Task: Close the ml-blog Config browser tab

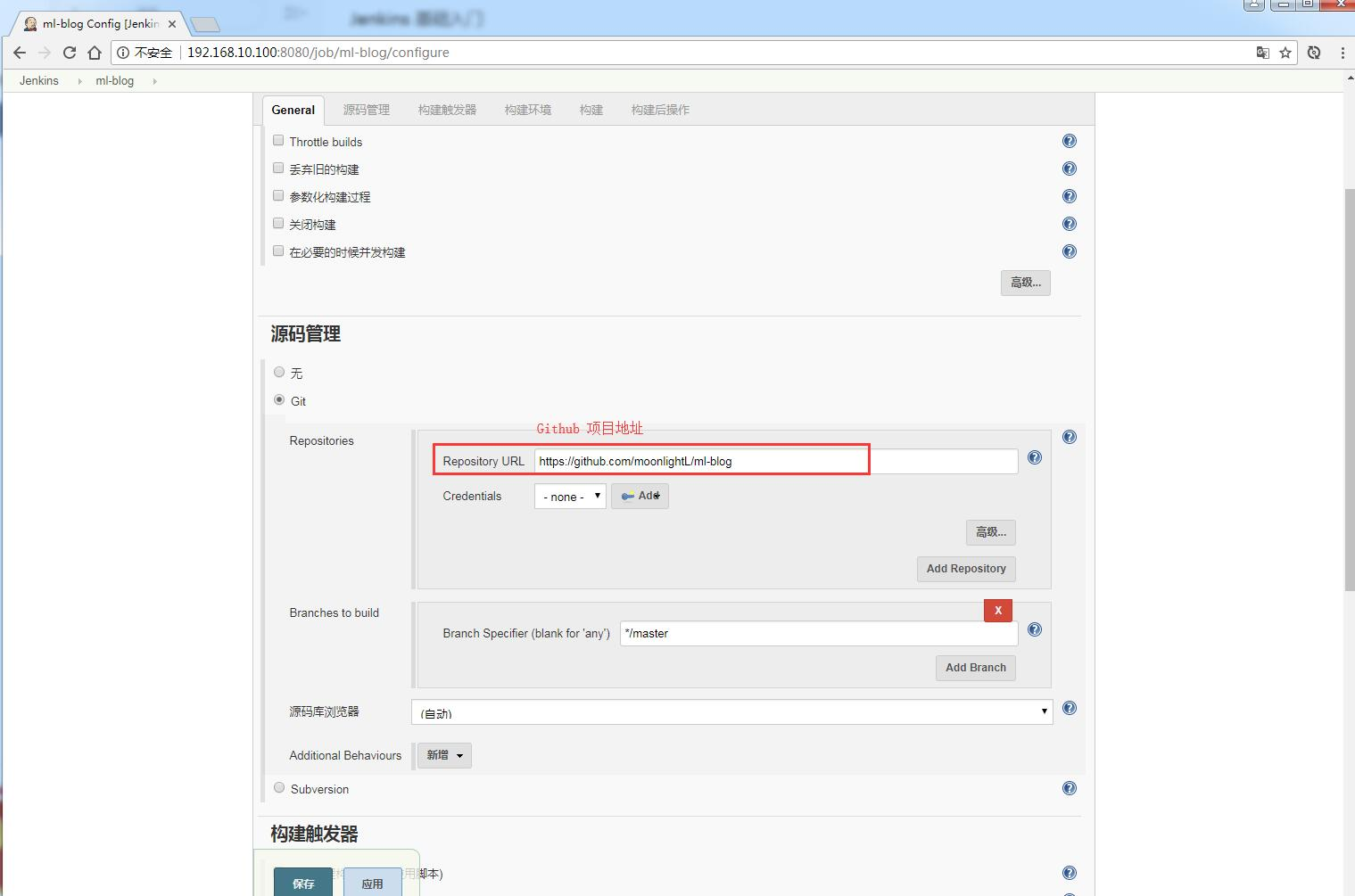Action: [172, 24]
